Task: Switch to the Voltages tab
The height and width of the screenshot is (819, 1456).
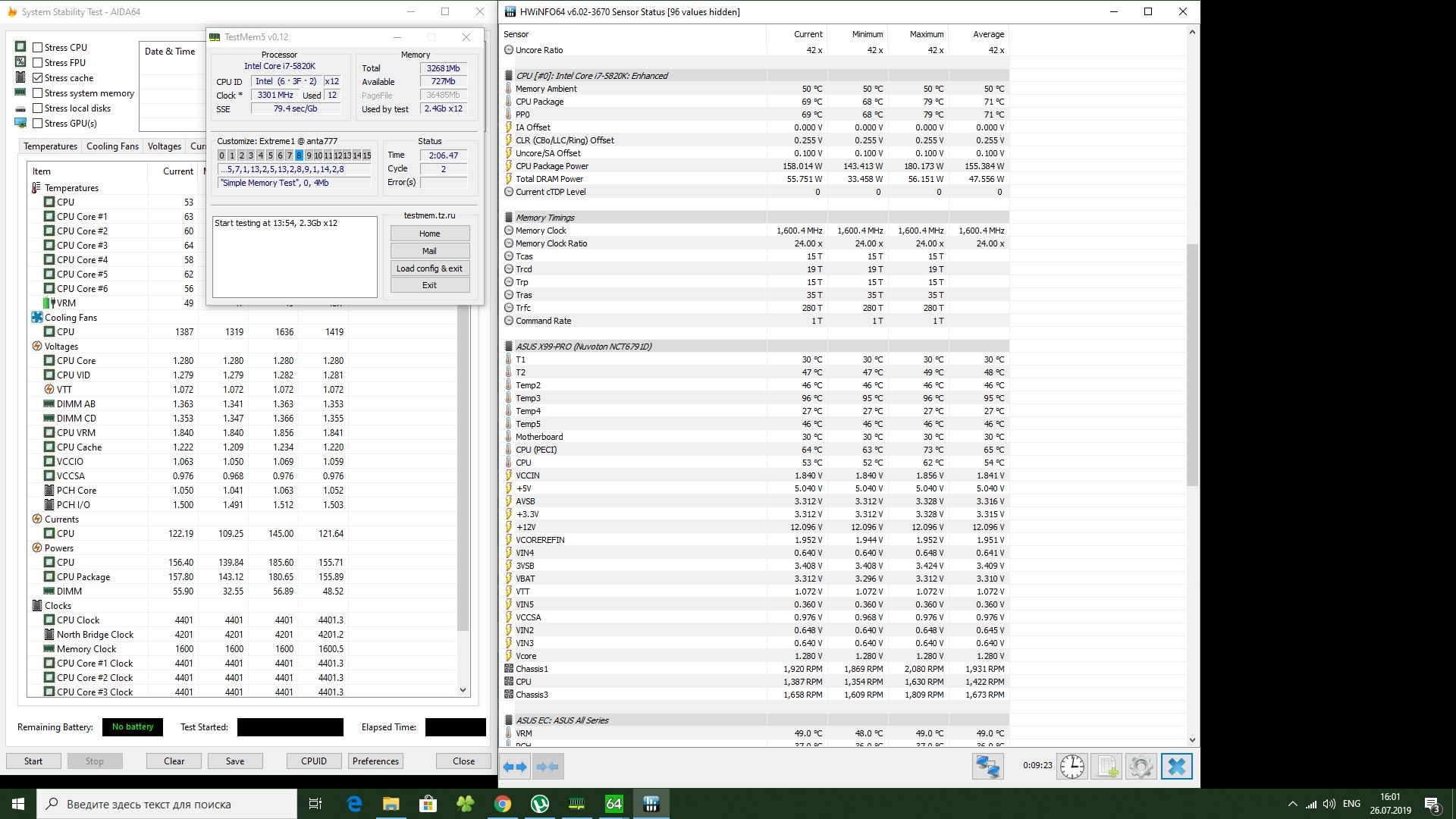Action: (164, 146)
